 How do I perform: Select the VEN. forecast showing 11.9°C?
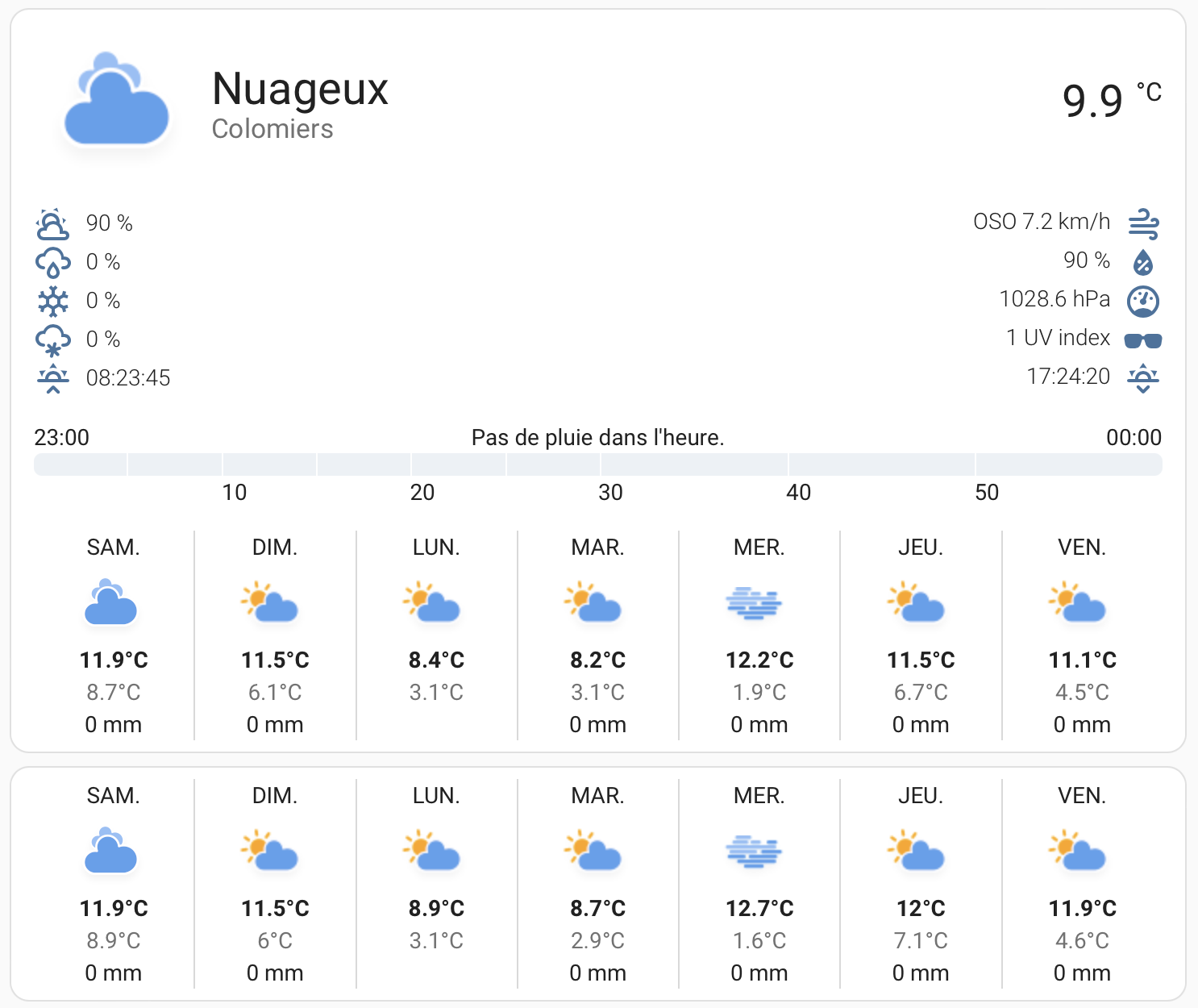point(1082,883)
